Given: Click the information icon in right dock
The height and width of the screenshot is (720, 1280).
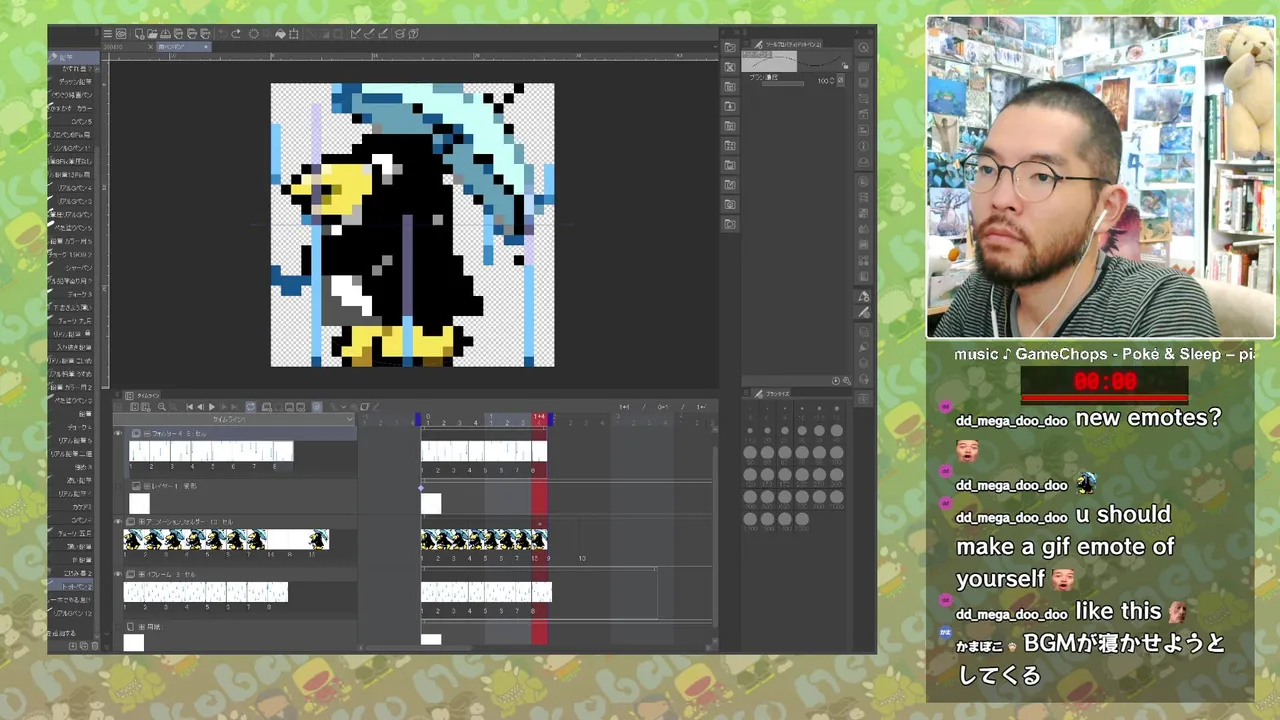Looking at the screenshot, I should tap(864, 146).
